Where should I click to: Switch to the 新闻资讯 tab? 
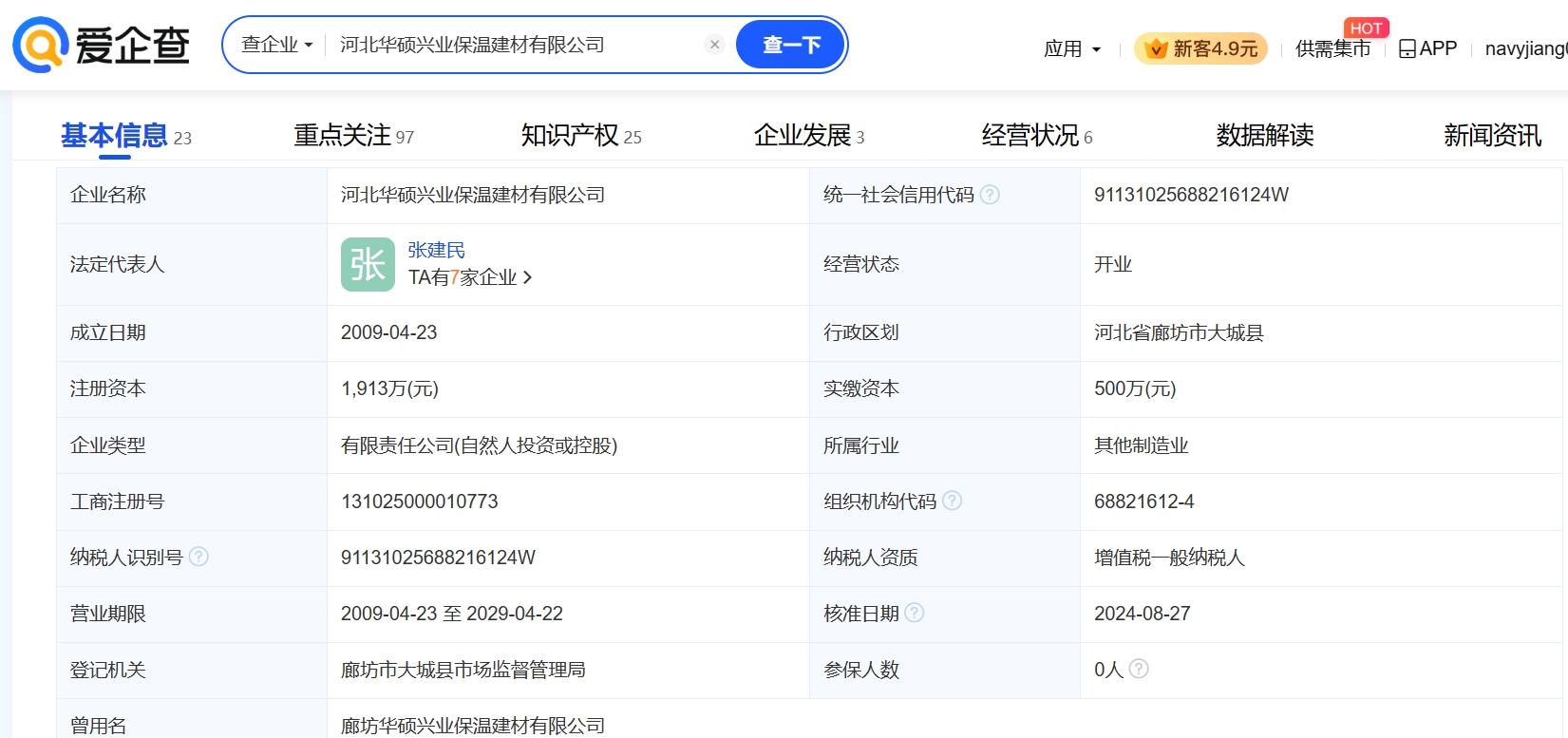(1493, 136)
